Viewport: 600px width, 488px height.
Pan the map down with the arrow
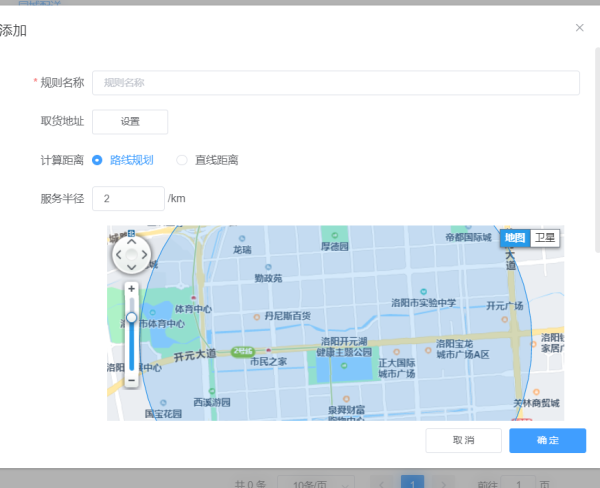pos(131,267)
